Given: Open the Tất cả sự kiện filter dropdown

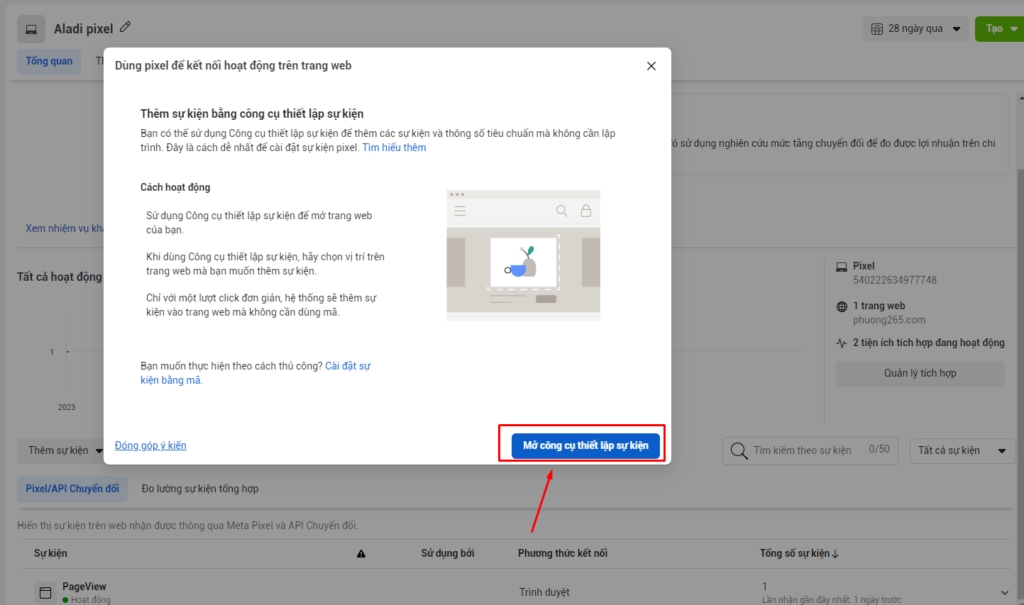Looking at the screenshot, I should pos(962,451).
